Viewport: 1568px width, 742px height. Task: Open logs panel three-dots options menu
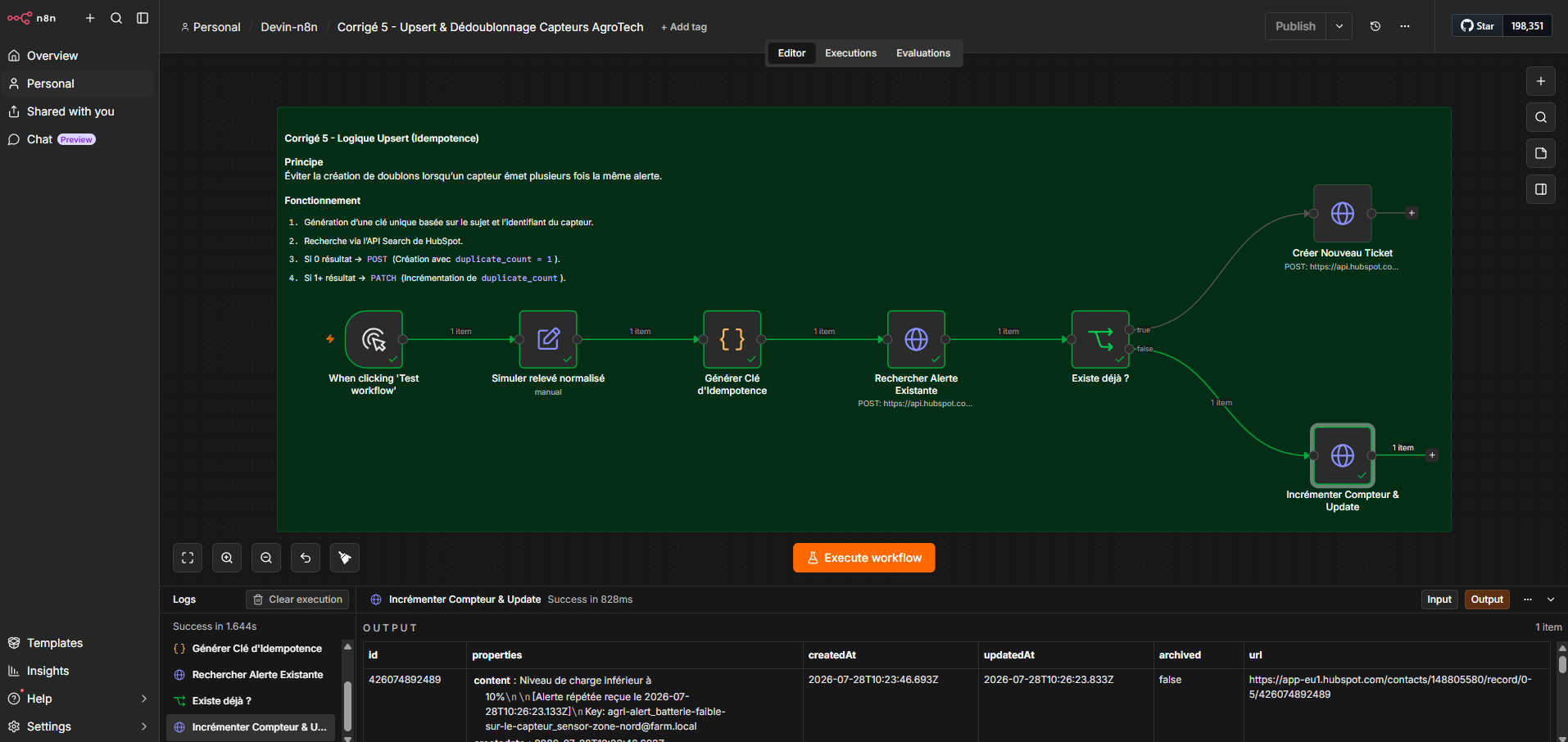(1528, 599)
